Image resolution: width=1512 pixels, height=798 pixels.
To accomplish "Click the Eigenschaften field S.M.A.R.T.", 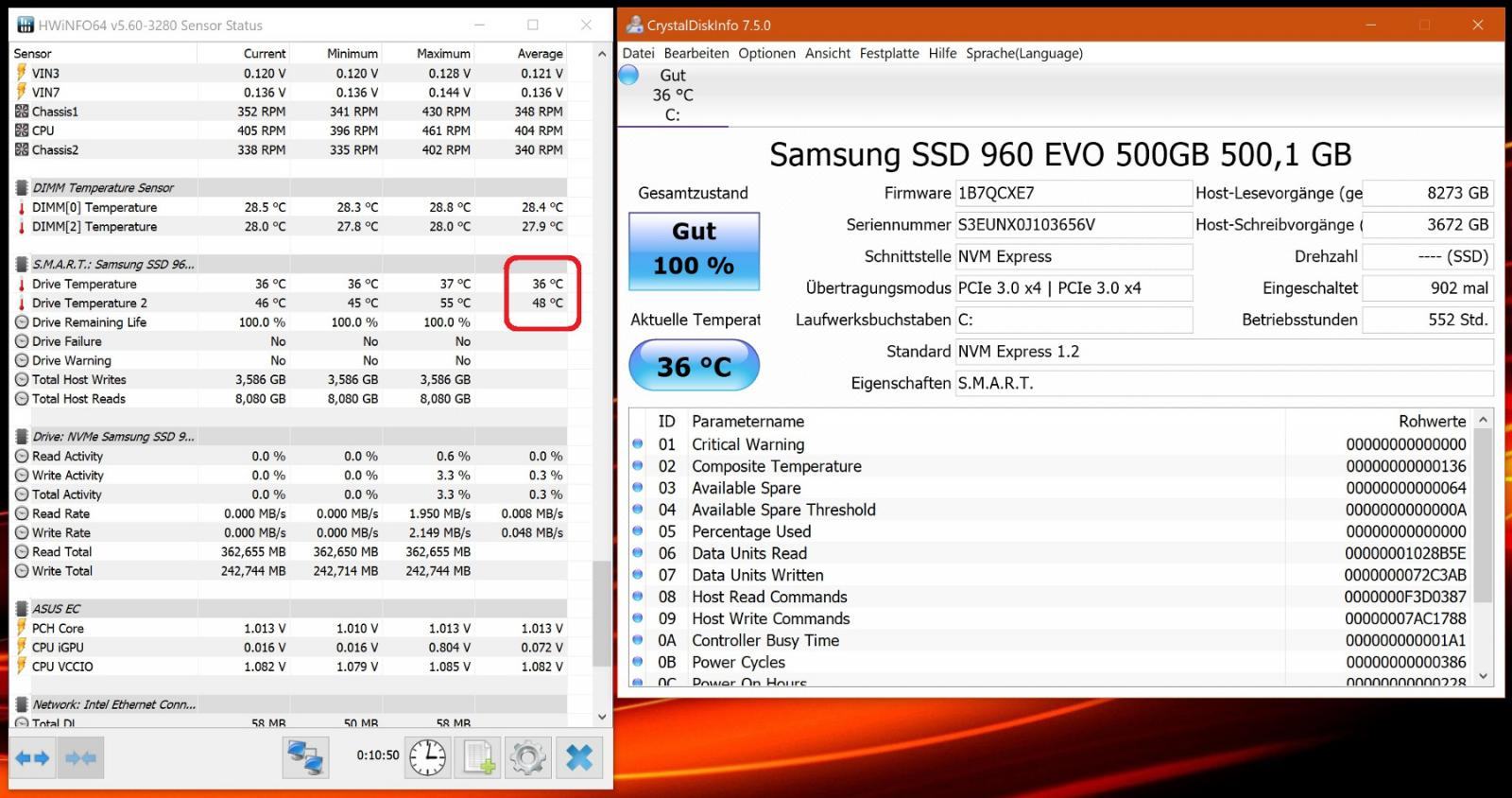I will pos(1225,383).
